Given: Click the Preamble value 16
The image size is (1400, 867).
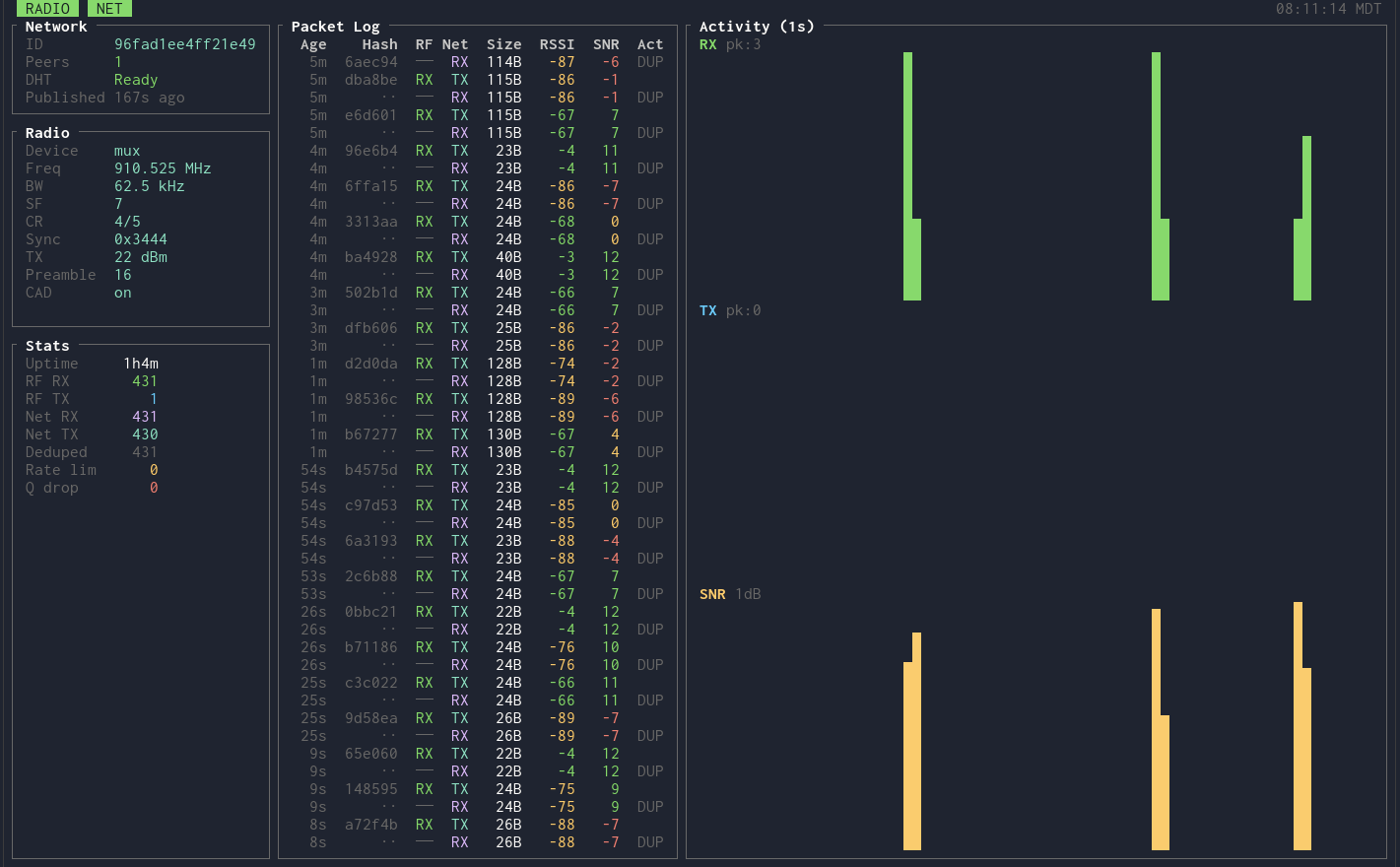Looking at the screenshot, I should click(123, 275).
